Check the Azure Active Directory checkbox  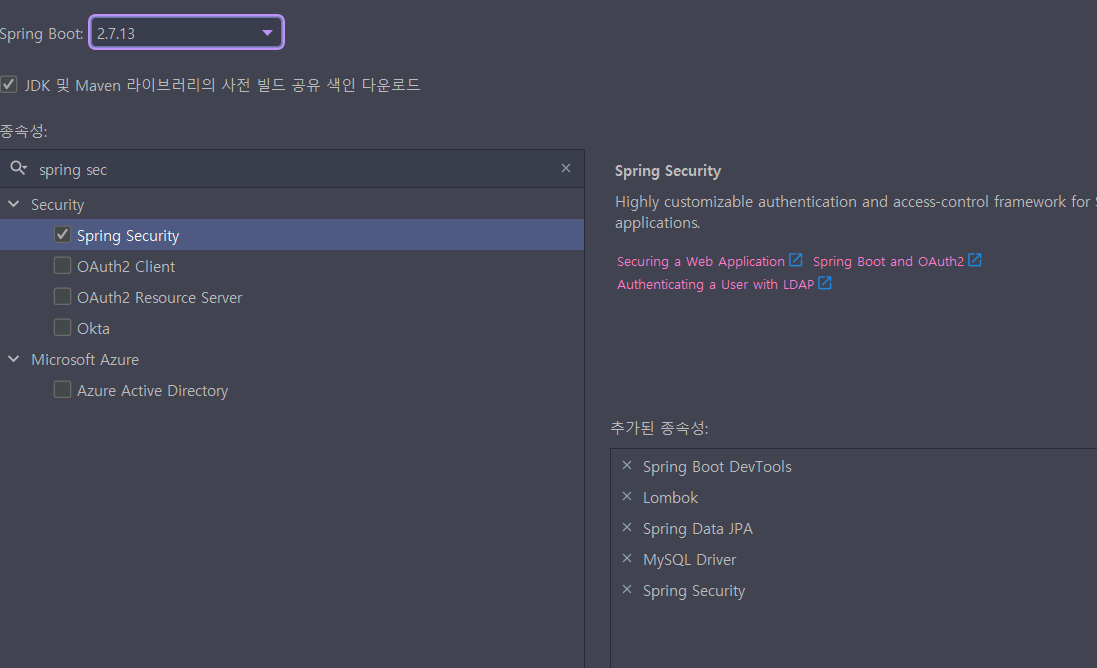tap(62, 390)
